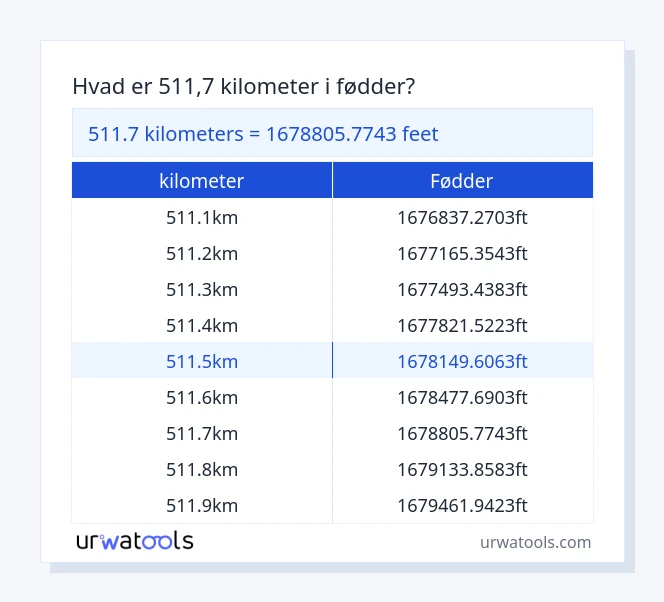This screenshot has width=664, height=602.
Task: Click the 511.6km cell
Action: (202, 397)
